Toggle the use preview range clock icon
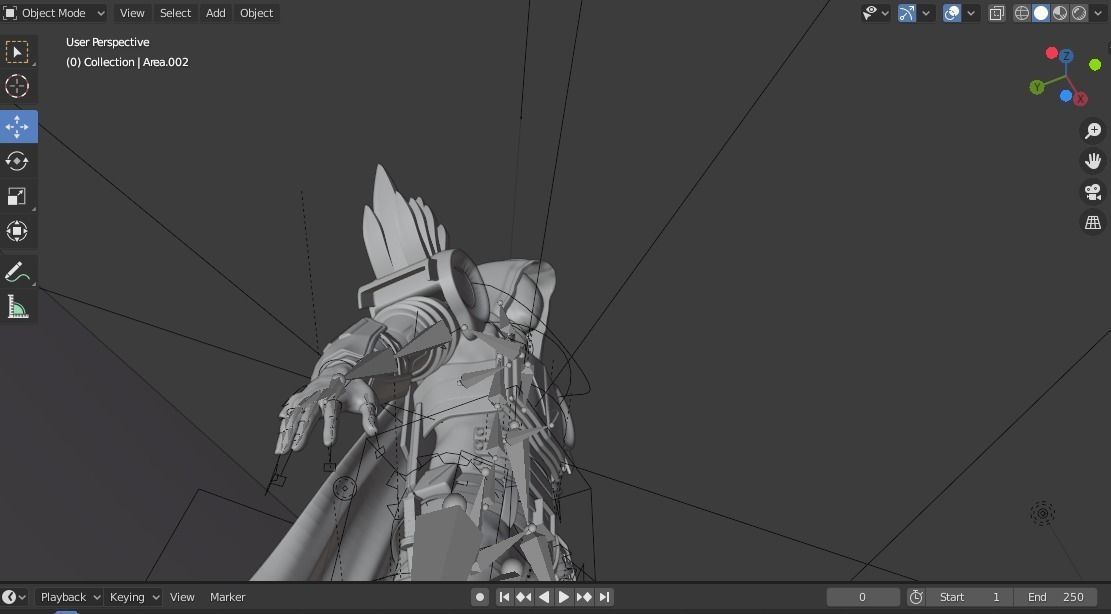Image resolution: width=1111 pixels, height=614 pixels. pos(915,597)
